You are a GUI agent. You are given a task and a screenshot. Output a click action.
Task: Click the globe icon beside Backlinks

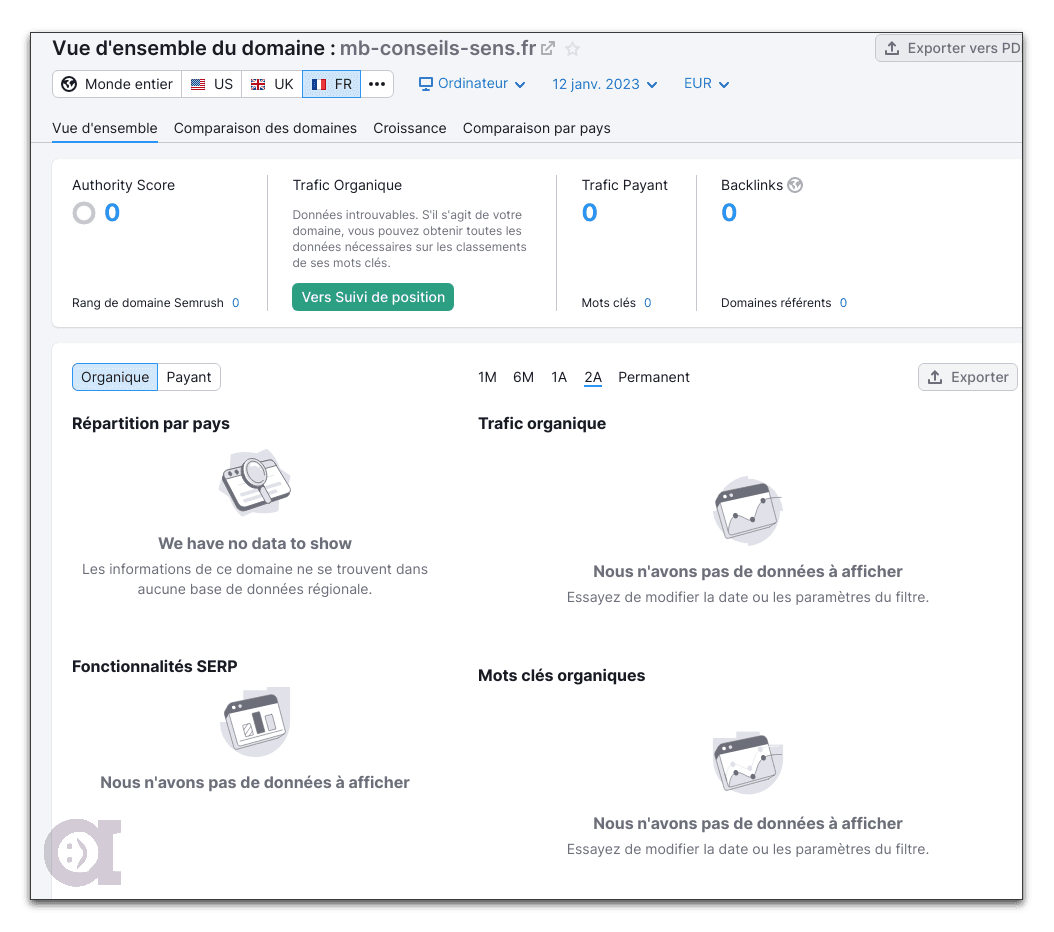[795, 185]
